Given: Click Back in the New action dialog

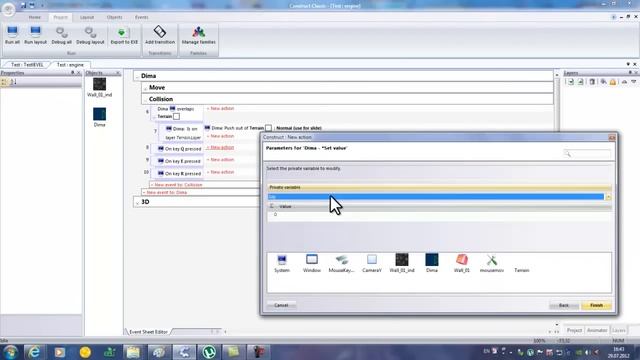Looking at the screenshot, I should point(564,305).
